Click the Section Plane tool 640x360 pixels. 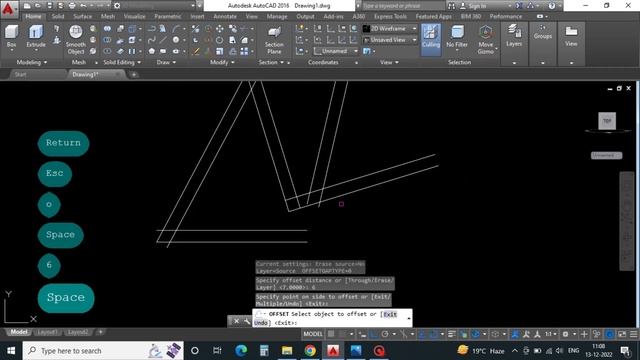click(x=274, y=40)
